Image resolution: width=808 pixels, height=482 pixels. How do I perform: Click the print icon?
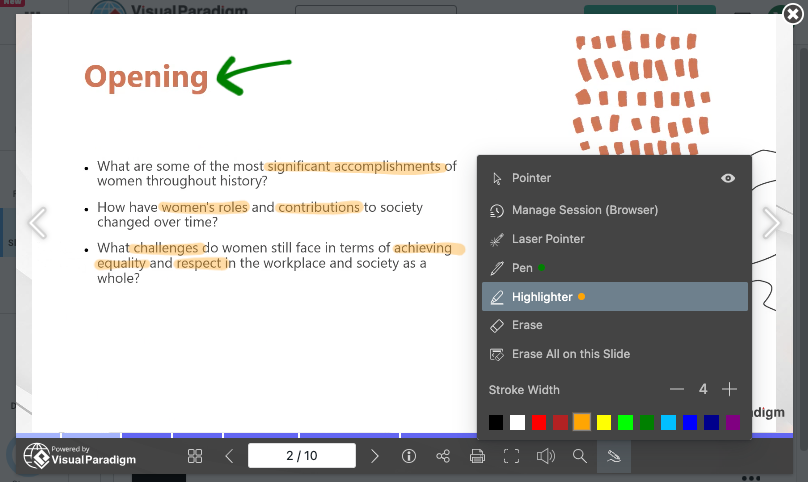click(x=477, y=456)
